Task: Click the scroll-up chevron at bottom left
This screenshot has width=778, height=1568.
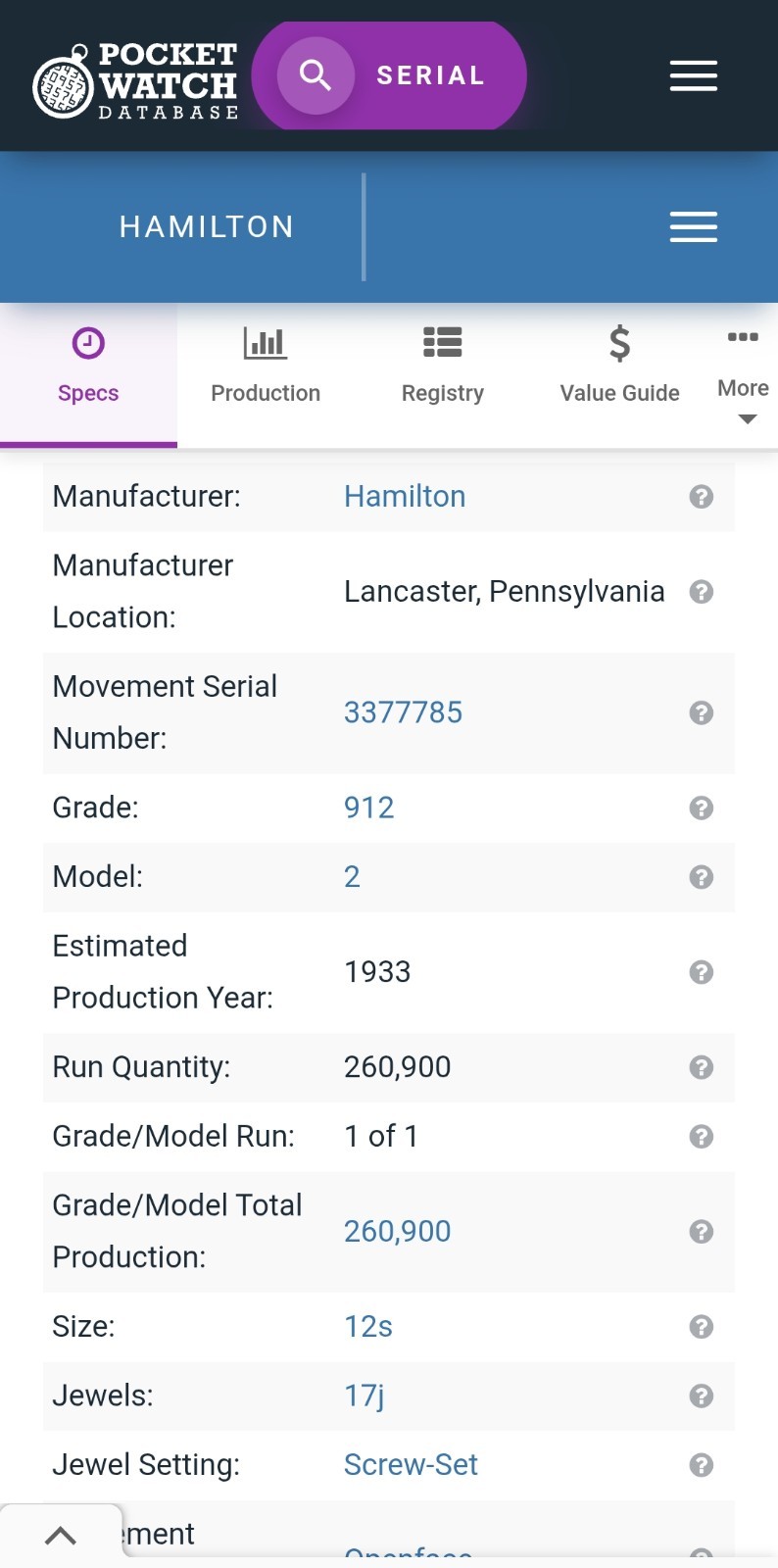Action: click(x=61, y=1536)
